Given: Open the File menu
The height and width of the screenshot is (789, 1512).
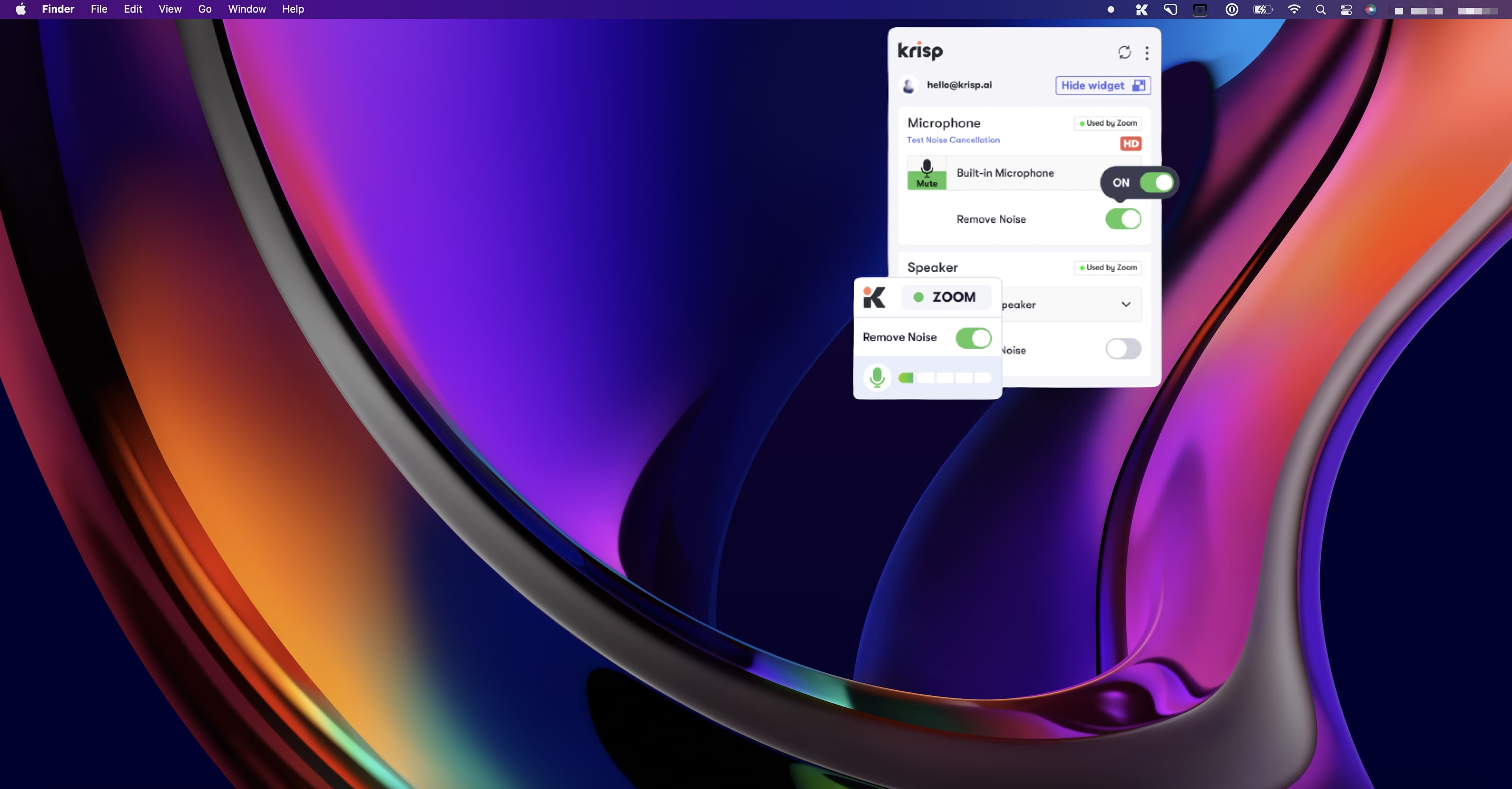Looking at the screenshot, I should 99,9.
